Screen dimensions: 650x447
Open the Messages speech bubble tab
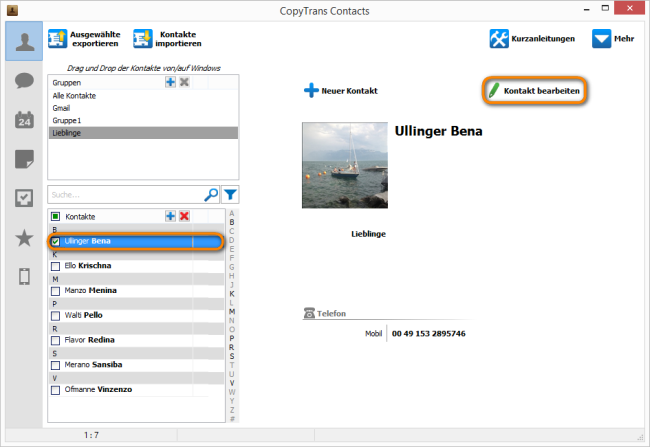[x=24, y=82]
